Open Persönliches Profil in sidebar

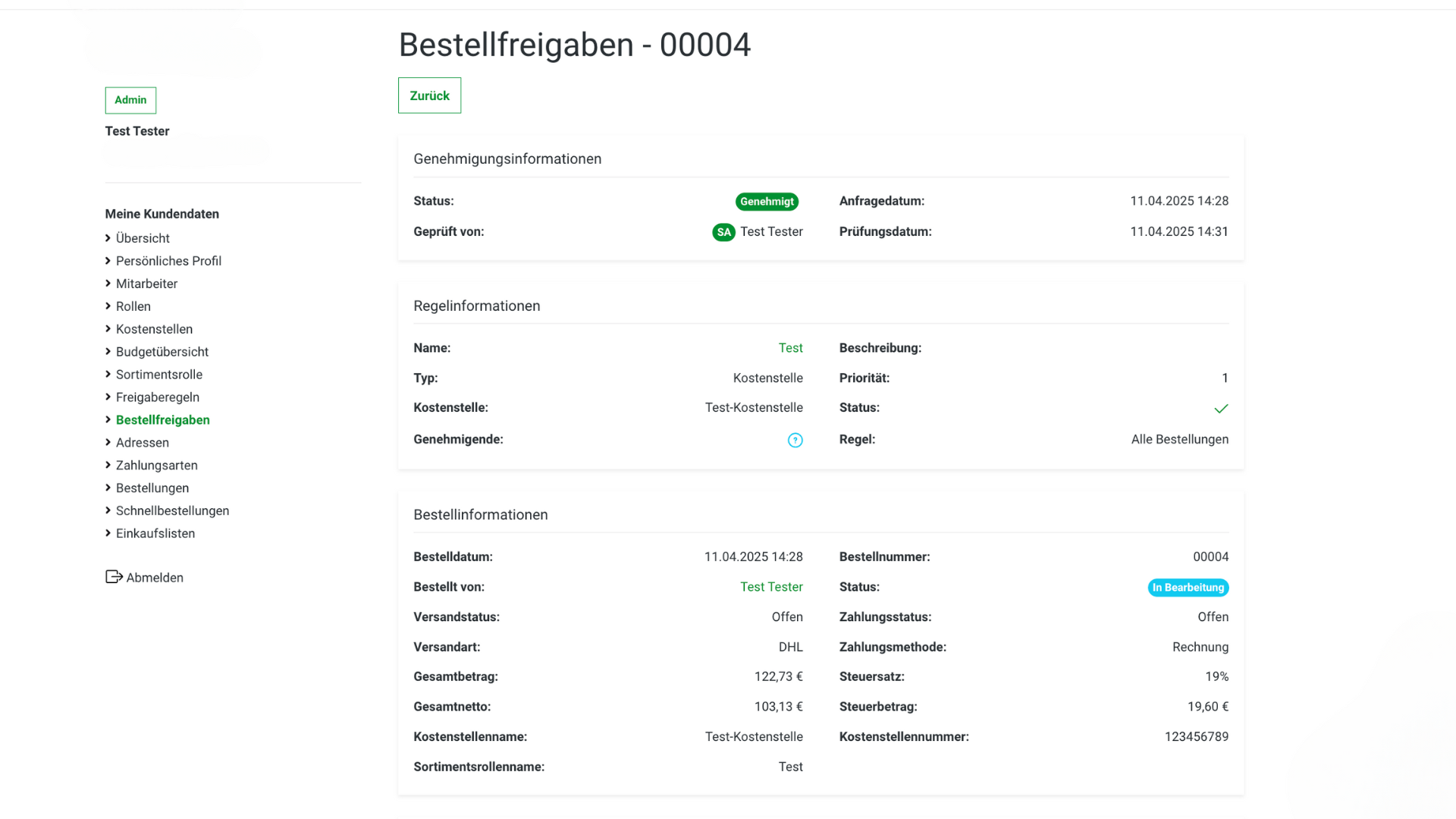[x=168, y=261]
